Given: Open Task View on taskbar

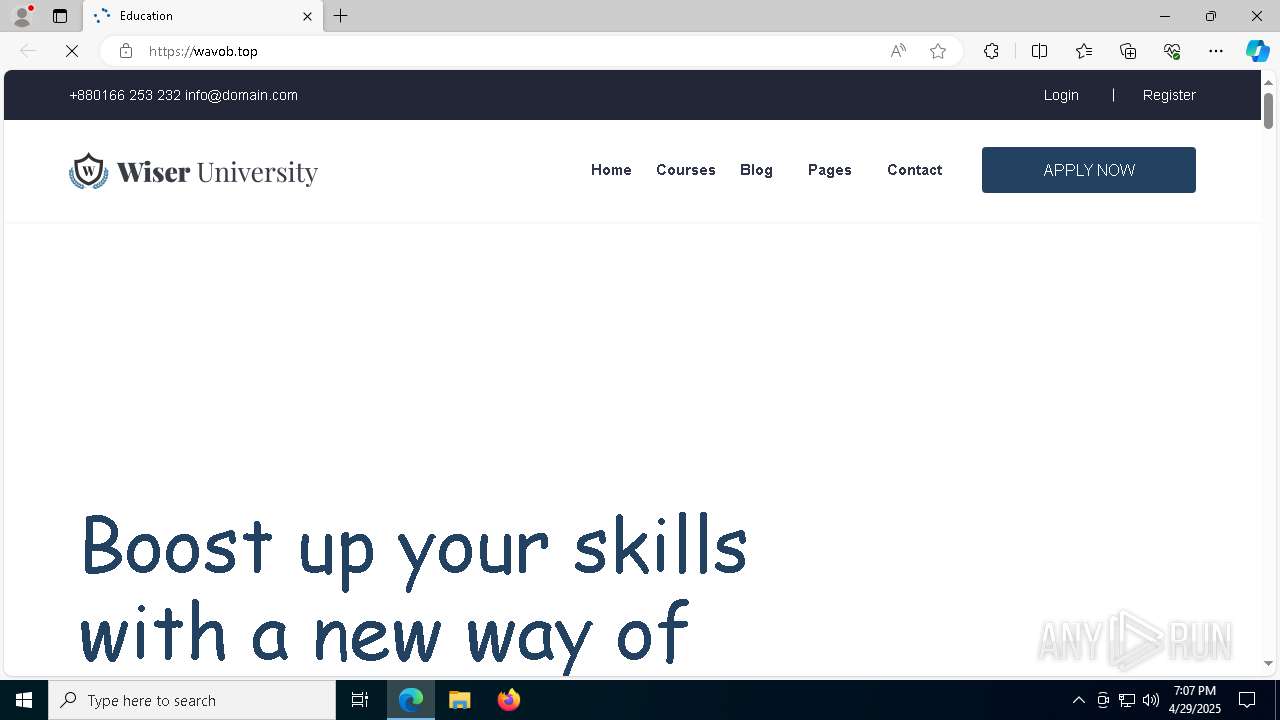Looking at the screenshot, I should (360, 700).
